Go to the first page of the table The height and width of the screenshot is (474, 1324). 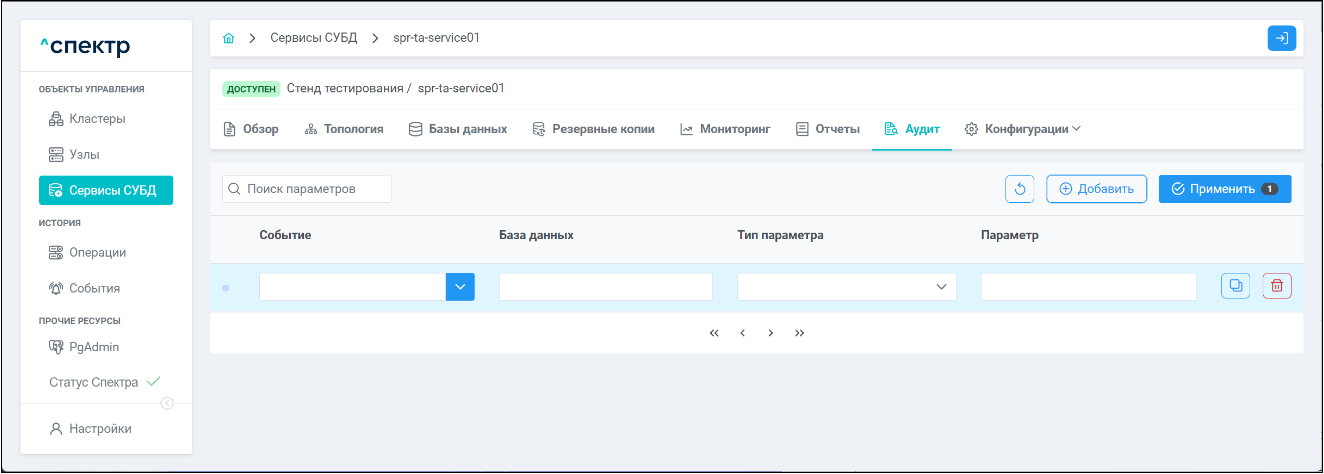714,333
